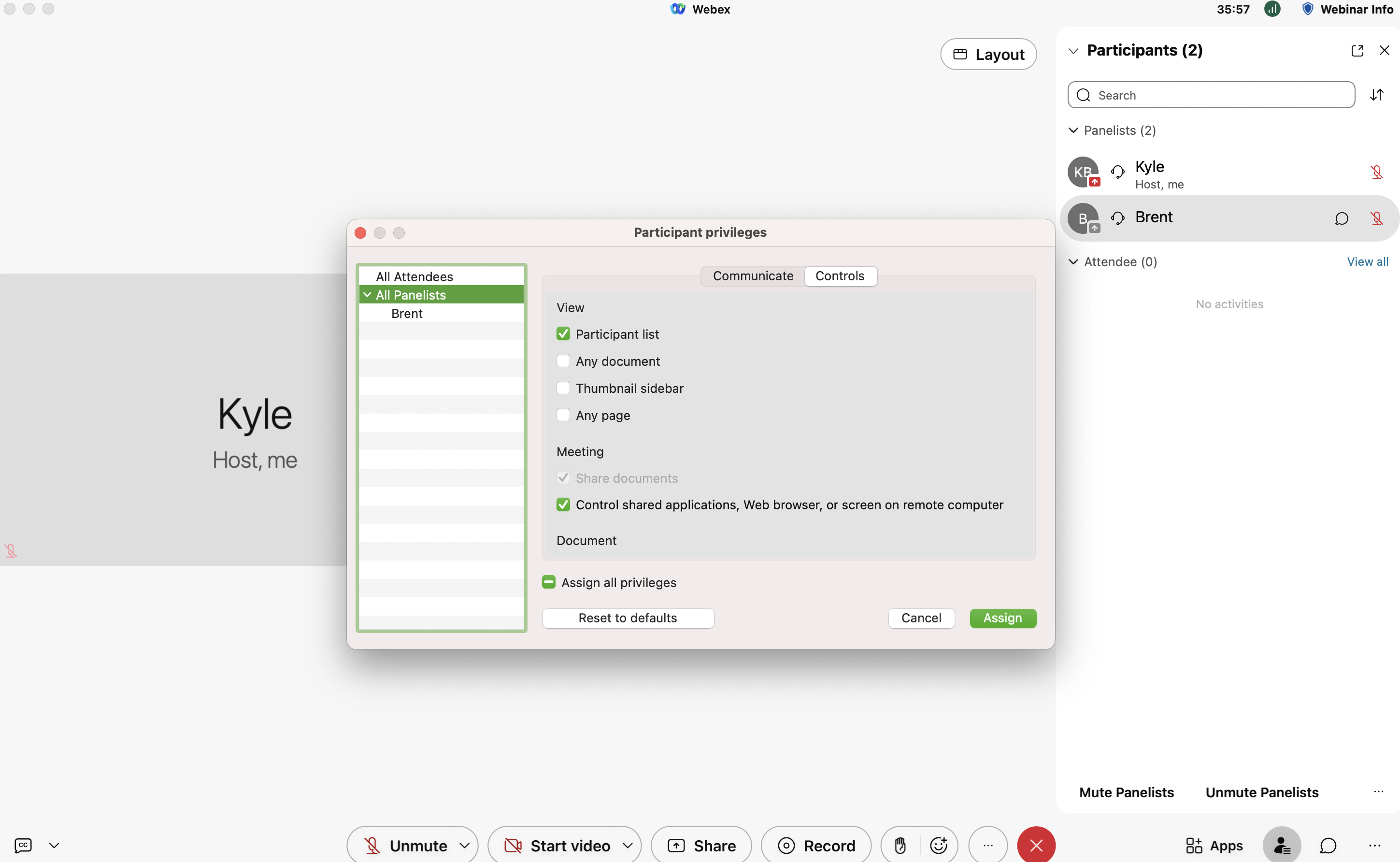Collapse the Panelists section
The height and width of the screenshot is (862, 1400).
click(x=1073, y=130)
